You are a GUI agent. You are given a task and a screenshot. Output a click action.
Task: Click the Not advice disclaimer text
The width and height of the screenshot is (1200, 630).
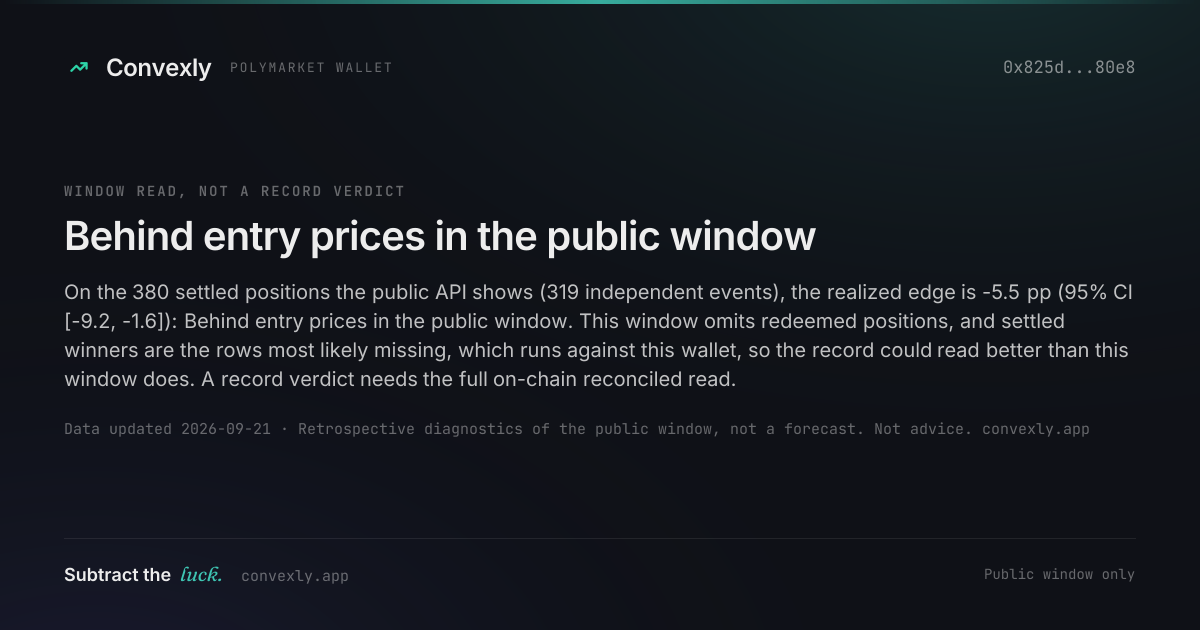923,429
